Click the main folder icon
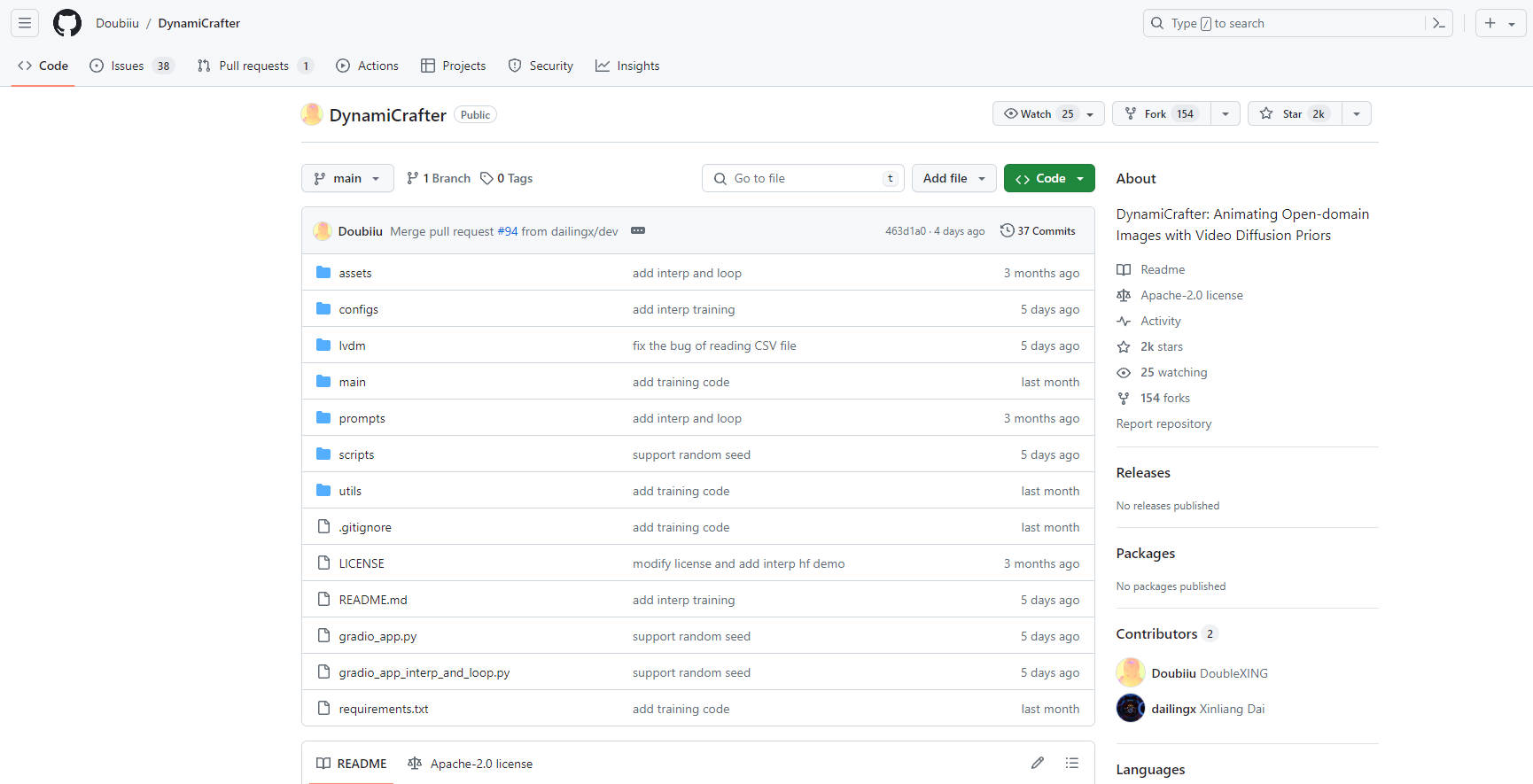Screen dimensions: 1533x784 (x=323, y=381)
